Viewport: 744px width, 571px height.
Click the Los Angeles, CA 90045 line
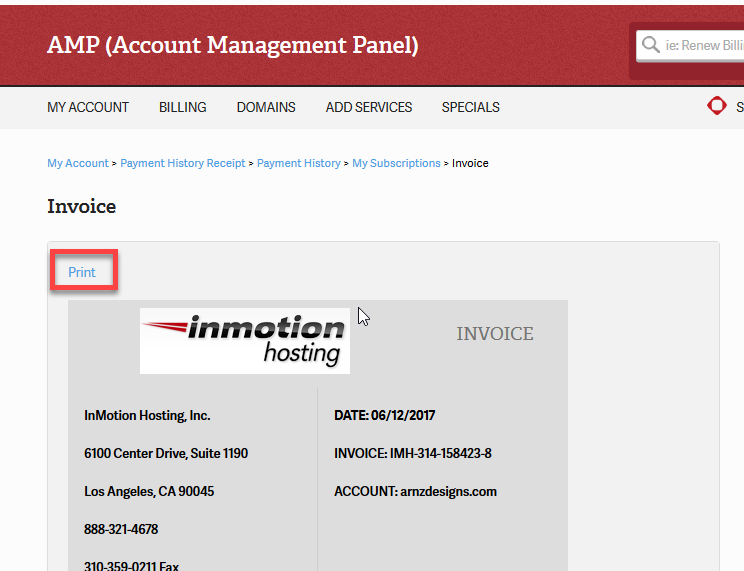point(149,491)
